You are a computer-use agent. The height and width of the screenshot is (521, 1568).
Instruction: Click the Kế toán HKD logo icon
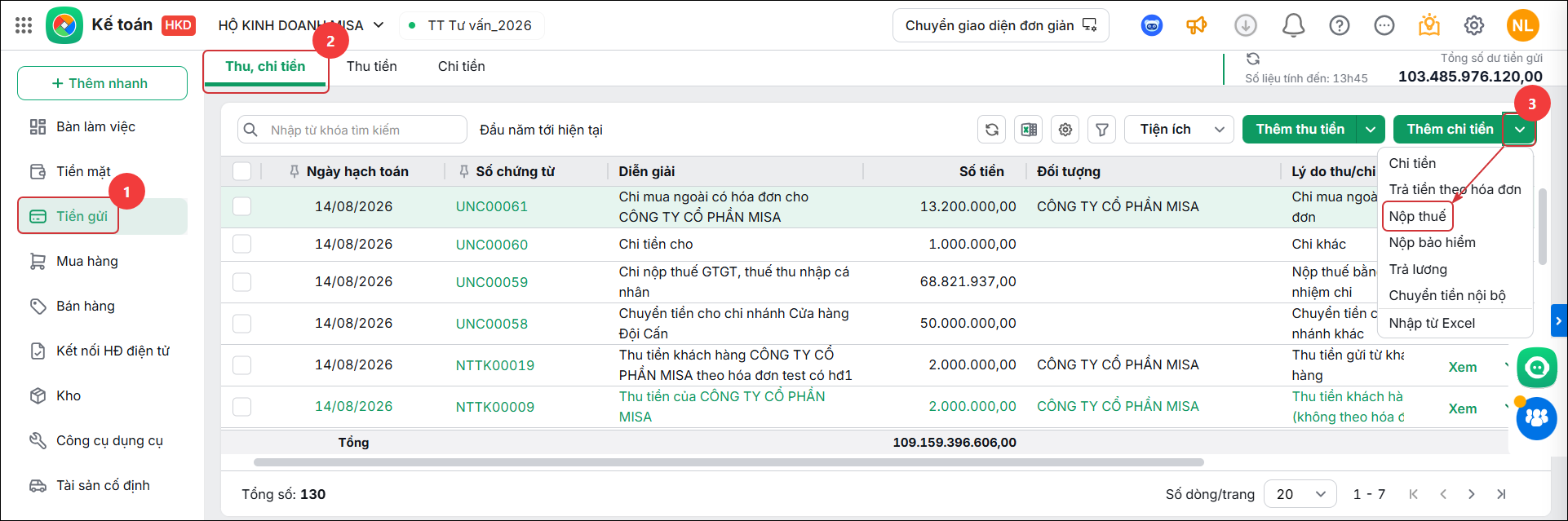[x=64, y=25]
